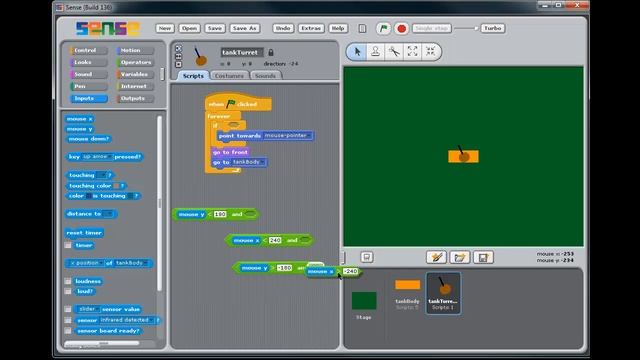Click the tankTurret sprite name field

tap(242, 53)
